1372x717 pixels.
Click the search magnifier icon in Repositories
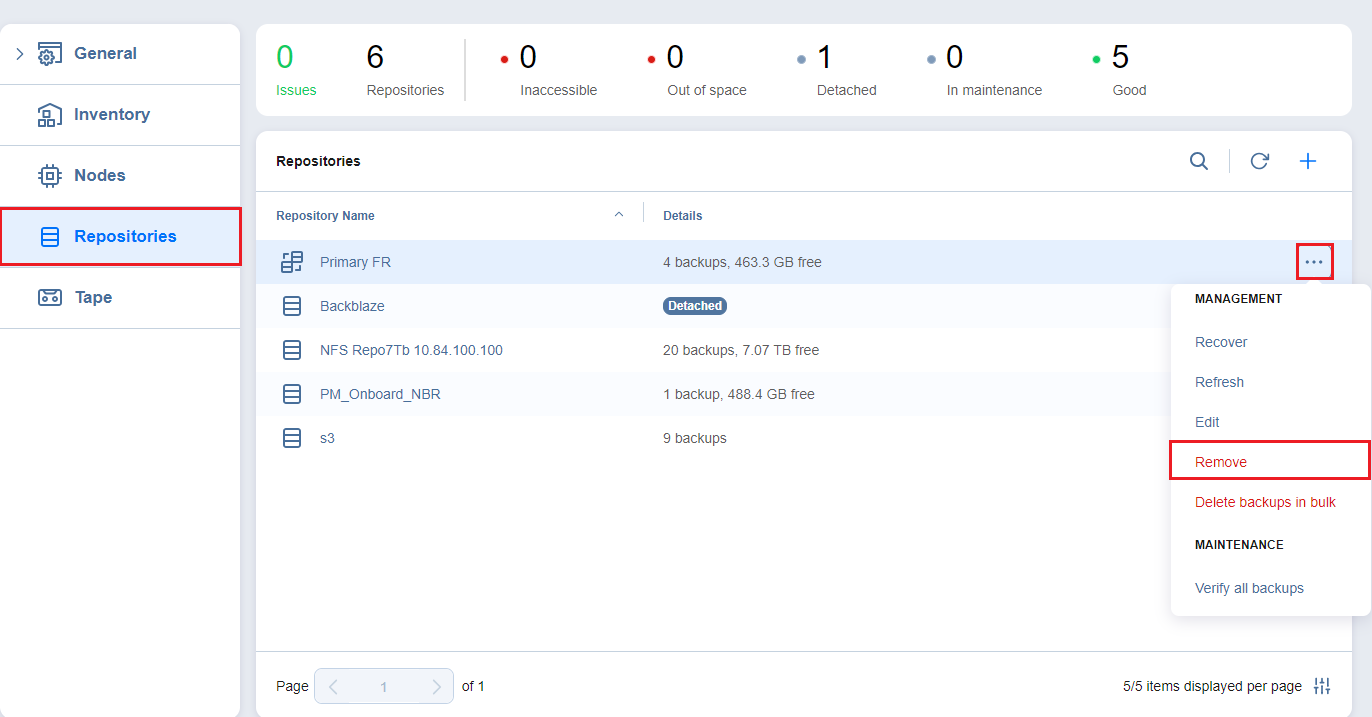click(1198, 161)
